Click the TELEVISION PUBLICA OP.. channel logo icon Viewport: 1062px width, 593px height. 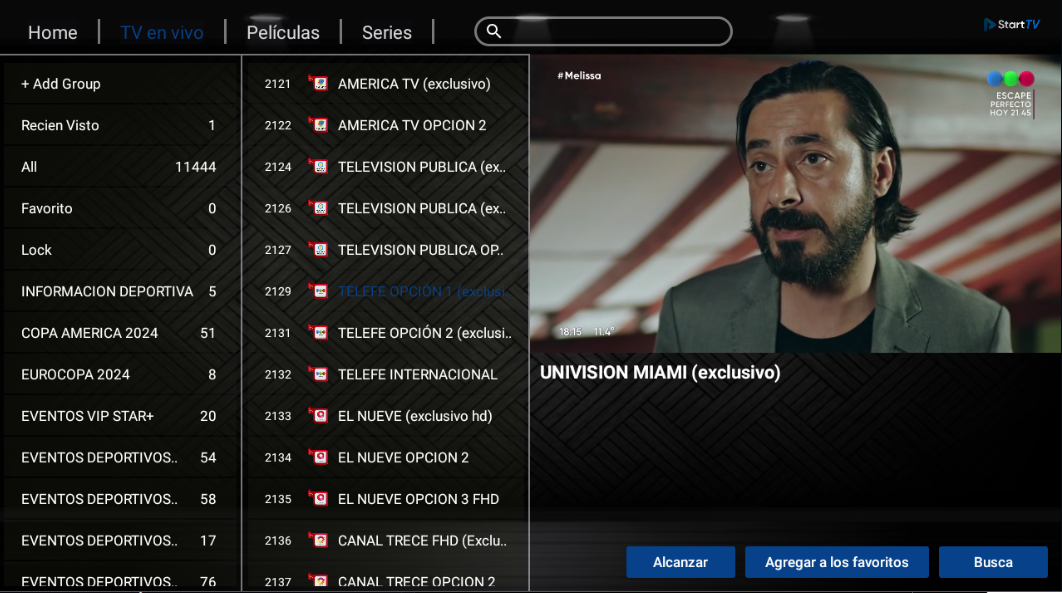click(318, 250)
